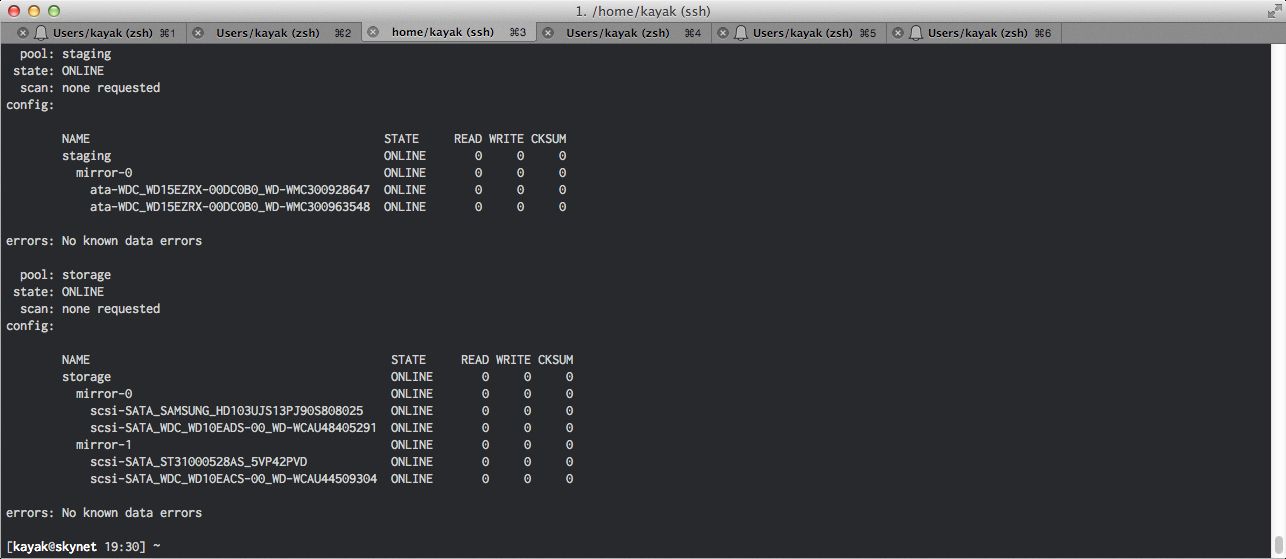Click the 'pool: storage' line
Image resolution: width=1286 pixels, height=559 pixels.
(65, 275)
